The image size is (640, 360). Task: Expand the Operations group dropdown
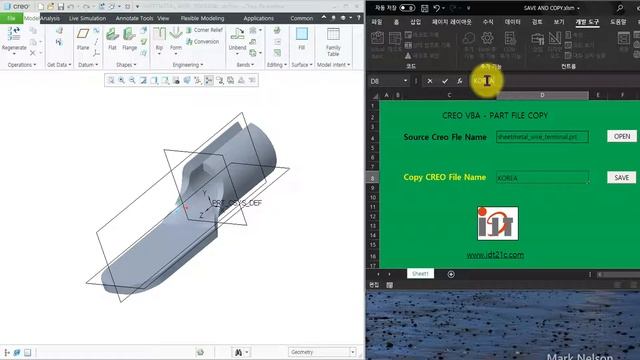[x=22, y=65]
